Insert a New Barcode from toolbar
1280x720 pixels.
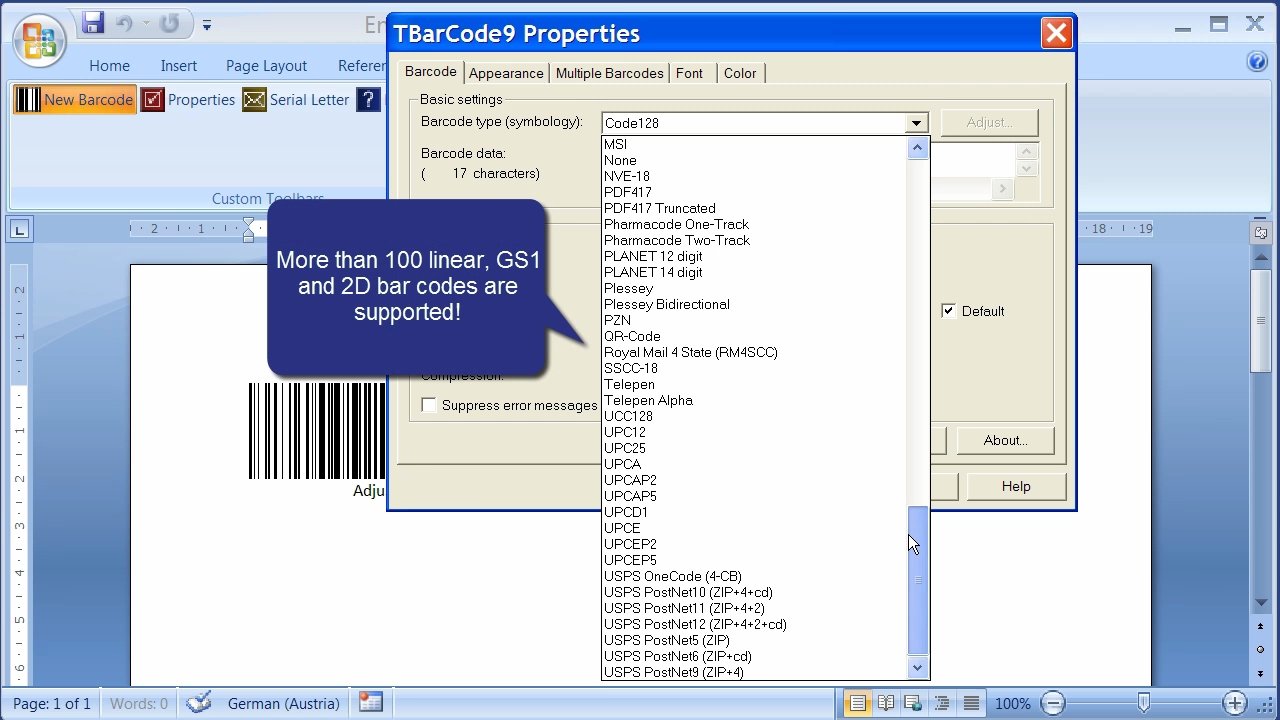(x=75, y=100)
